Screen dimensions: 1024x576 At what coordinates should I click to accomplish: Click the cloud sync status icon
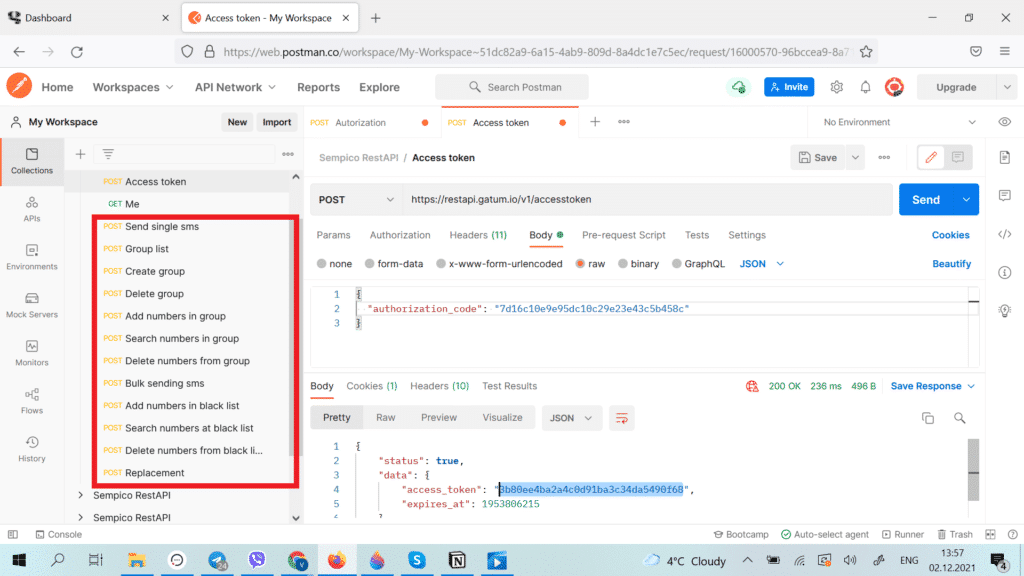coord(739,87)
